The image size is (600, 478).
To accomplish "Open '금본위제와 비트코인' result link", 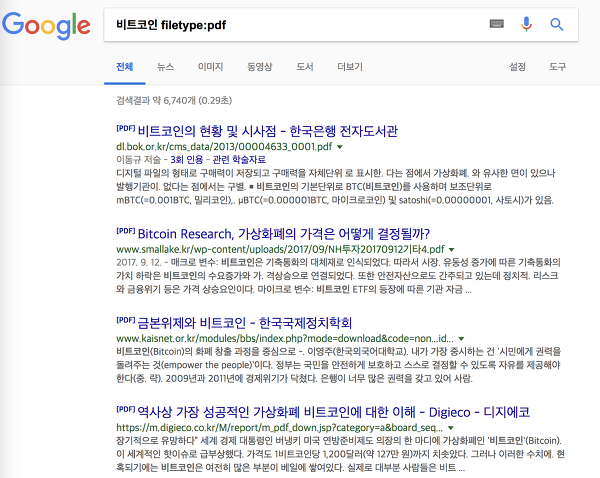I will (x=245, y=323).
